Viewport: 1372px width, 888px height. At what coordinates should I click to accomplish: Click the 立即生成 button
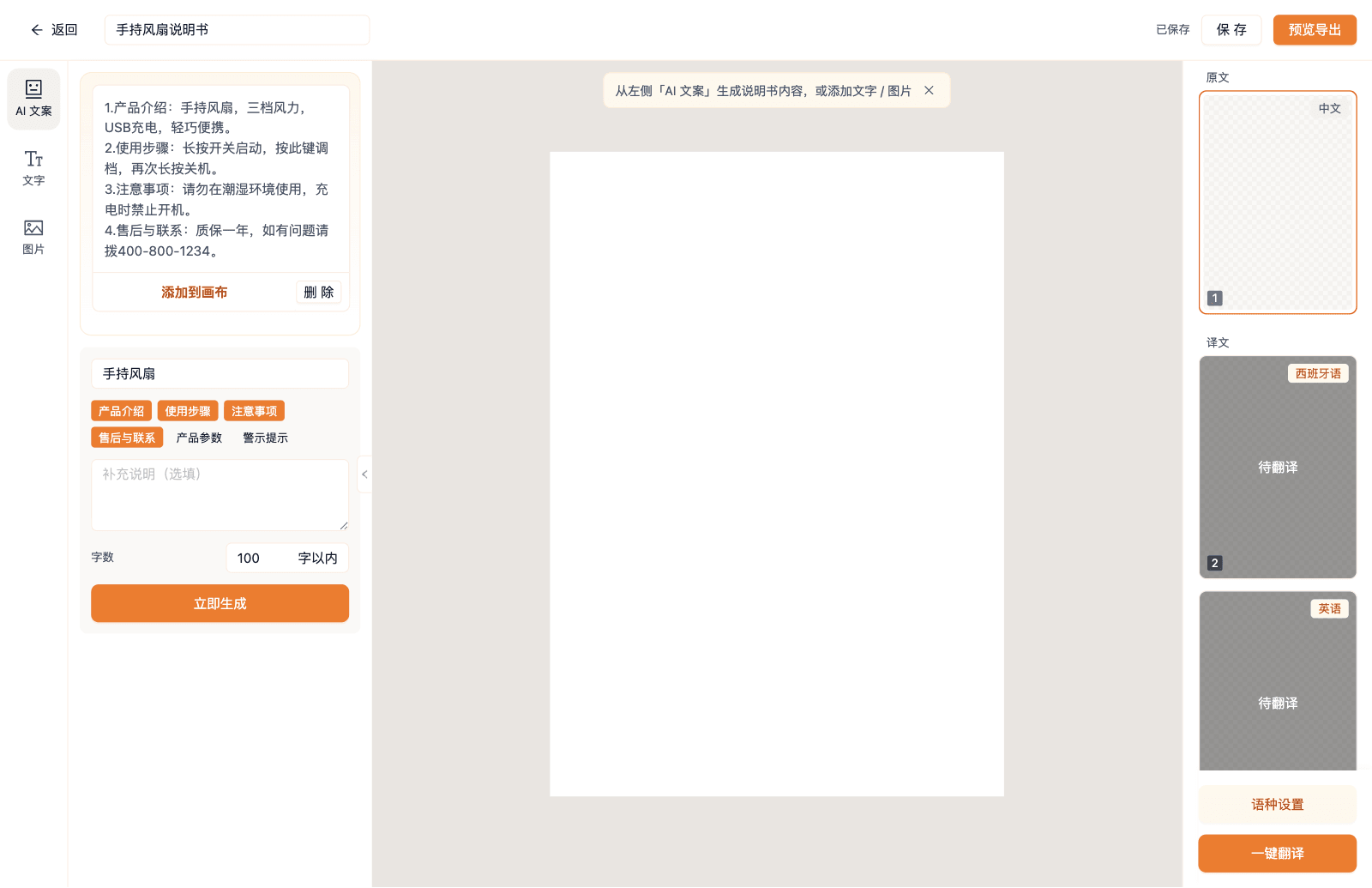[x=220, y=603]
